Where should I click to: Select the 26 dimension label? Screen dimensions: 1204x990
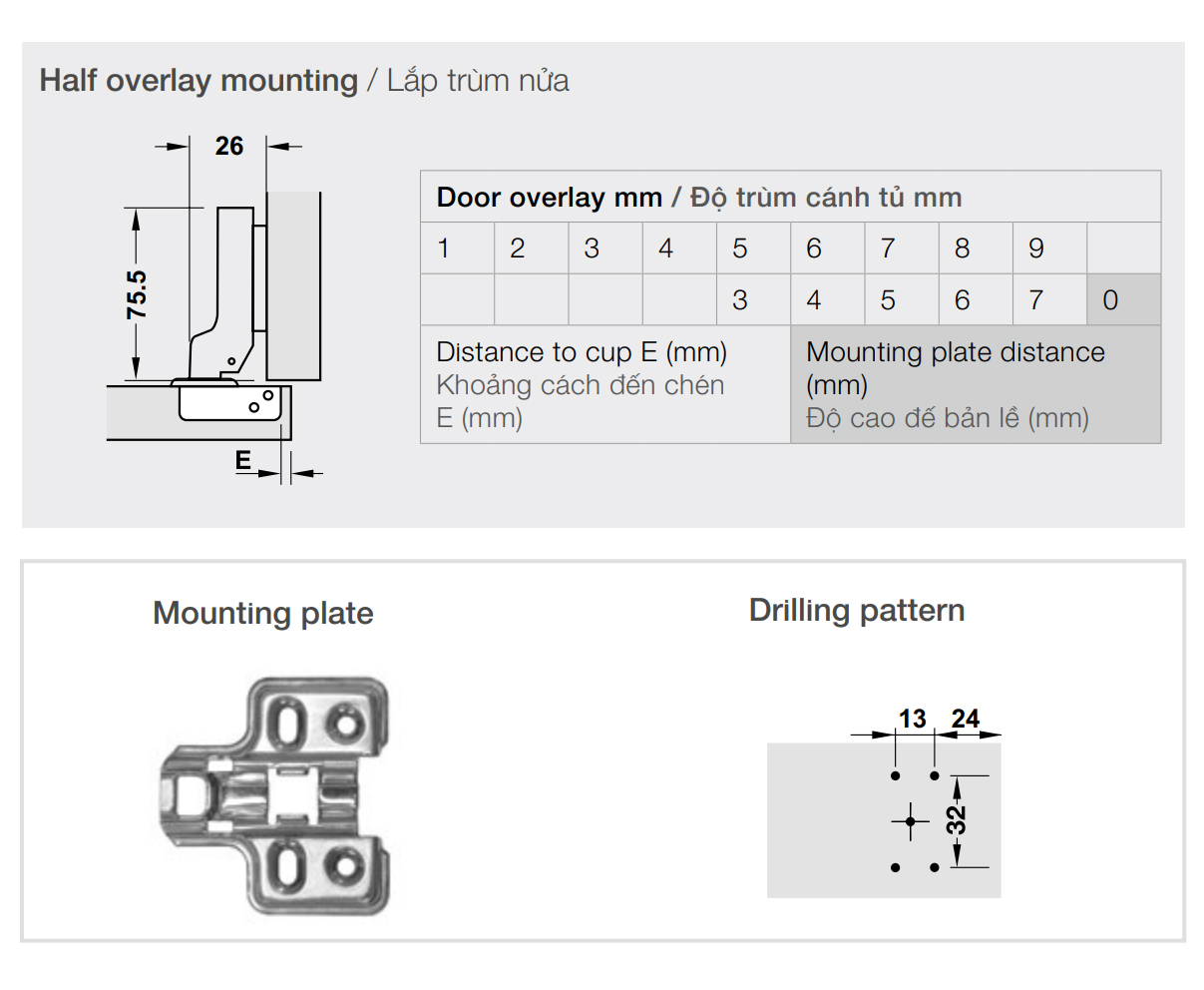pos(228,147)
